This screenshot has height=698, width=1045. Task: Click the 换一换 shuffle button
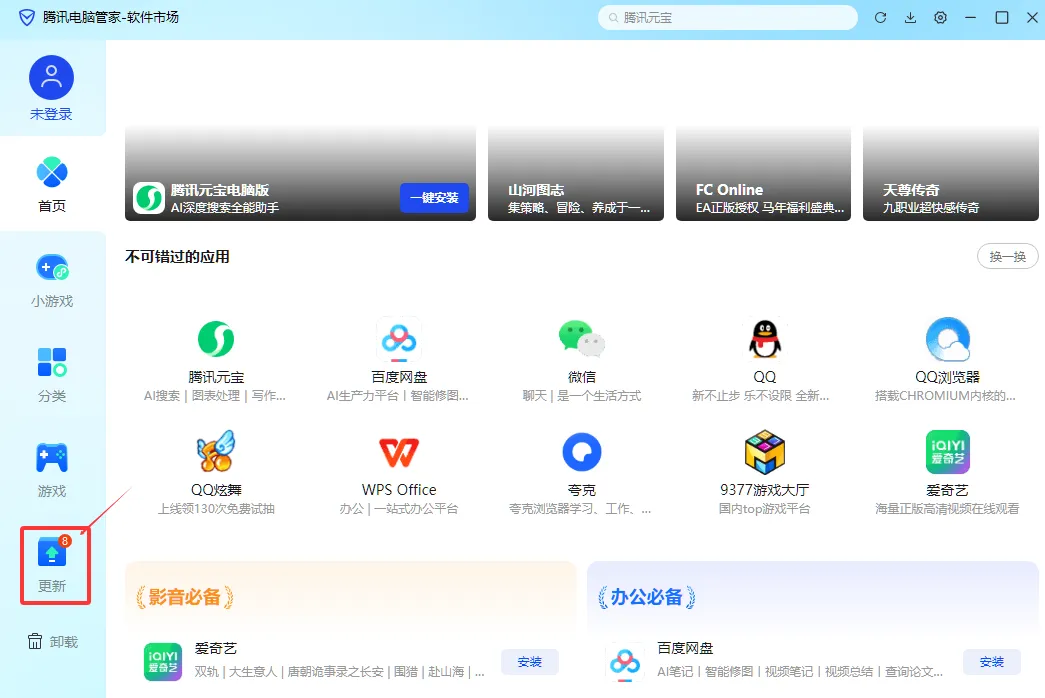[1007, 257]
